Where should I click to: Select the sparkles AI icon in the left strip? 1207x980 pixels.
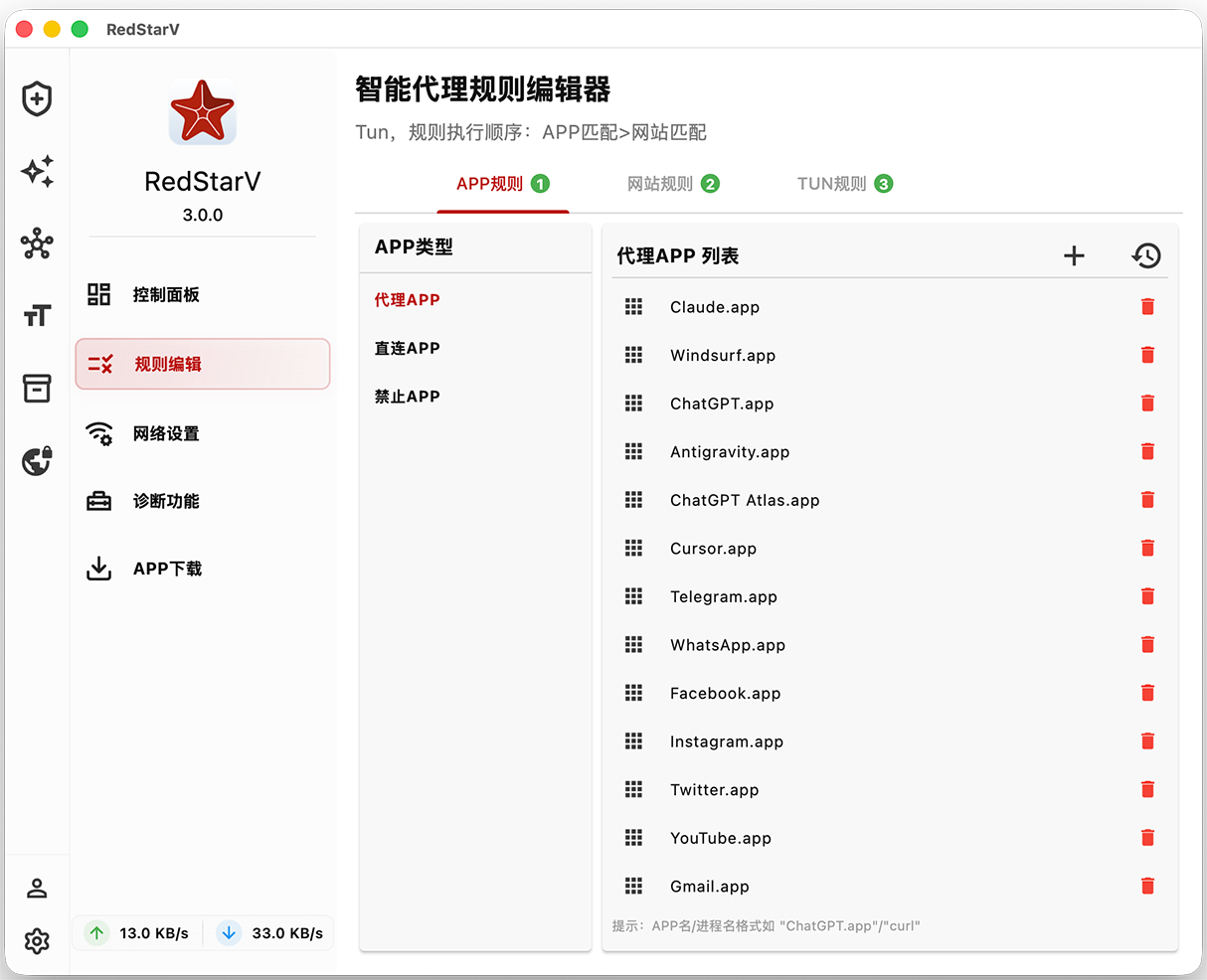coord(37,172)
